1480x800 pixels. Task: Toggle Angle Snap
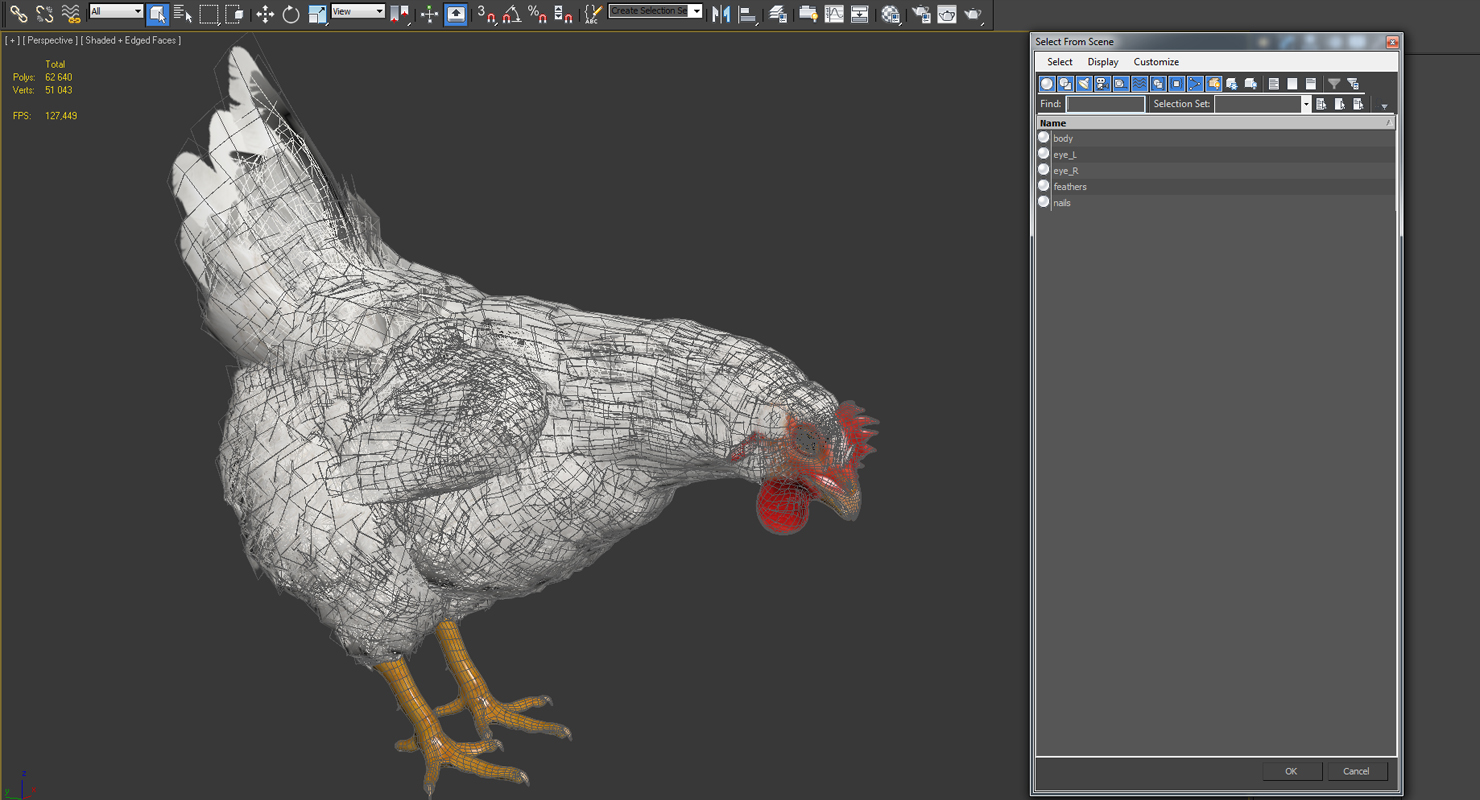pyautogui.click(x=512, y=14)
